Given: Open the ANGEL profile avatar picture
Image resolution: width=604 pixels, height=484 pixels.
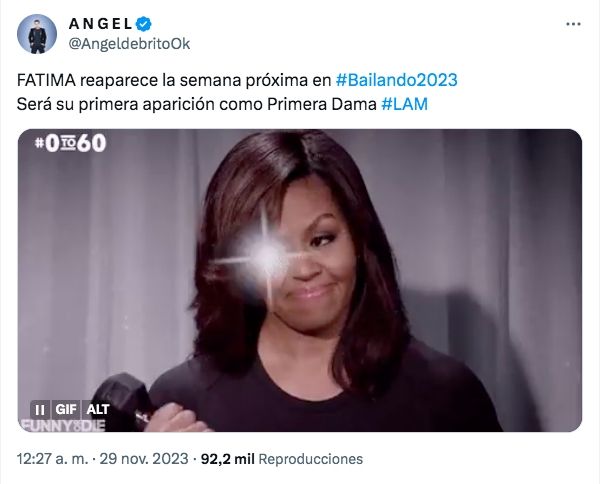Looking at the screenshot, I should [37, 34].
